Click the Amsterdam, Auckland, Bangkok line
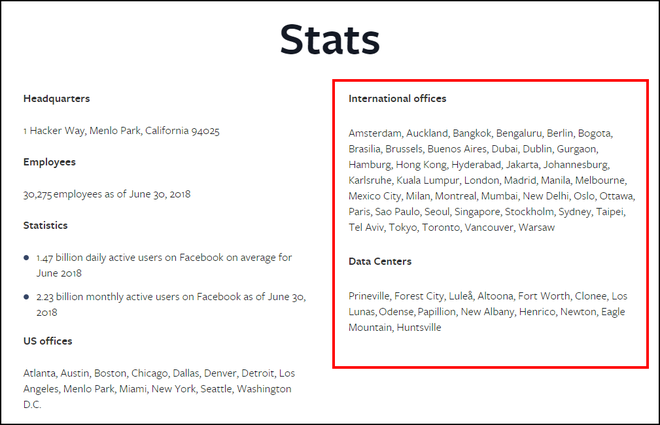Image resolution: width=660 pixels, height=425 pixels. point(480,132)
